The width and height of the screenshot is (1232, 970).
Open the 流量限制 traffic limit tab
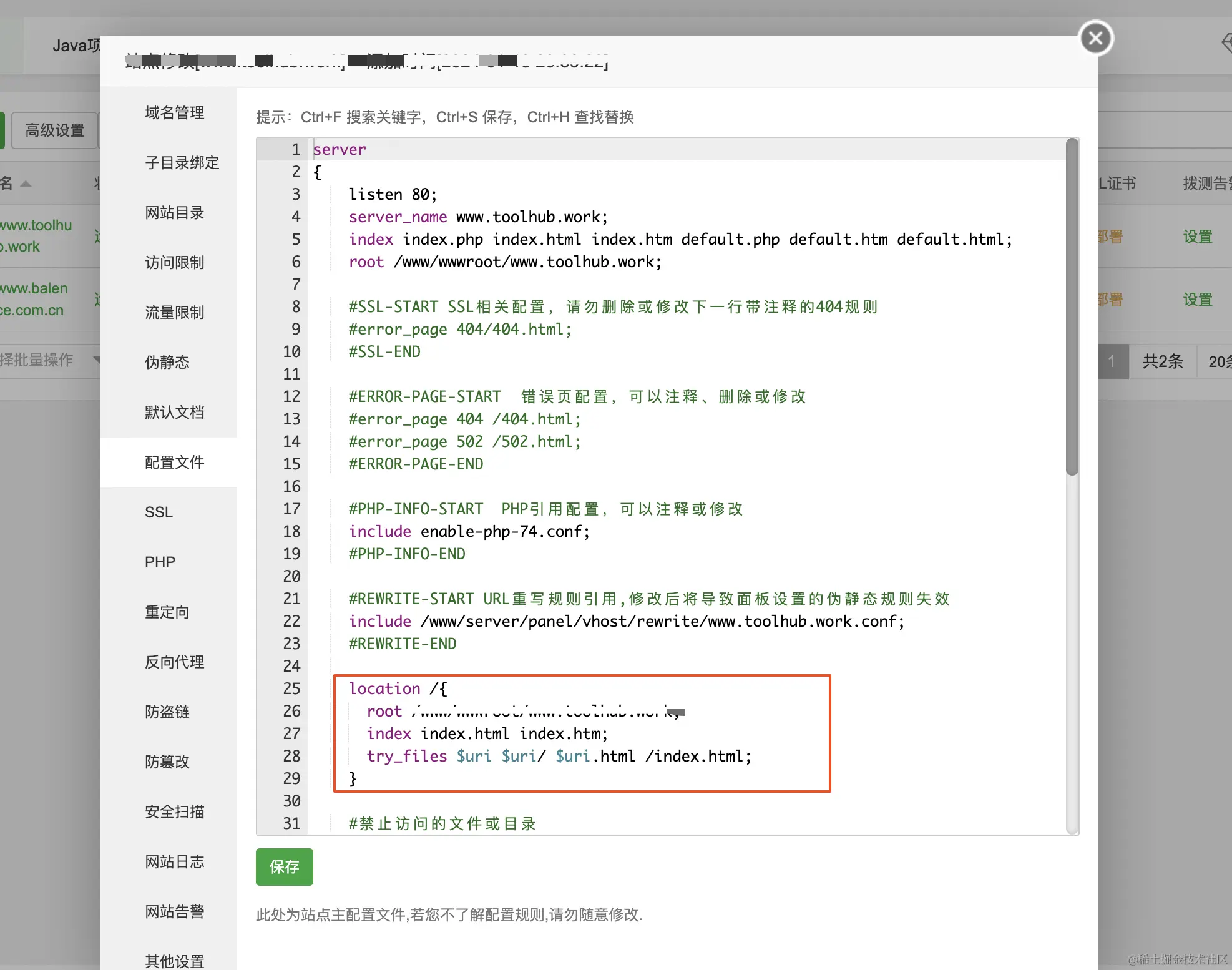[174, 313]
